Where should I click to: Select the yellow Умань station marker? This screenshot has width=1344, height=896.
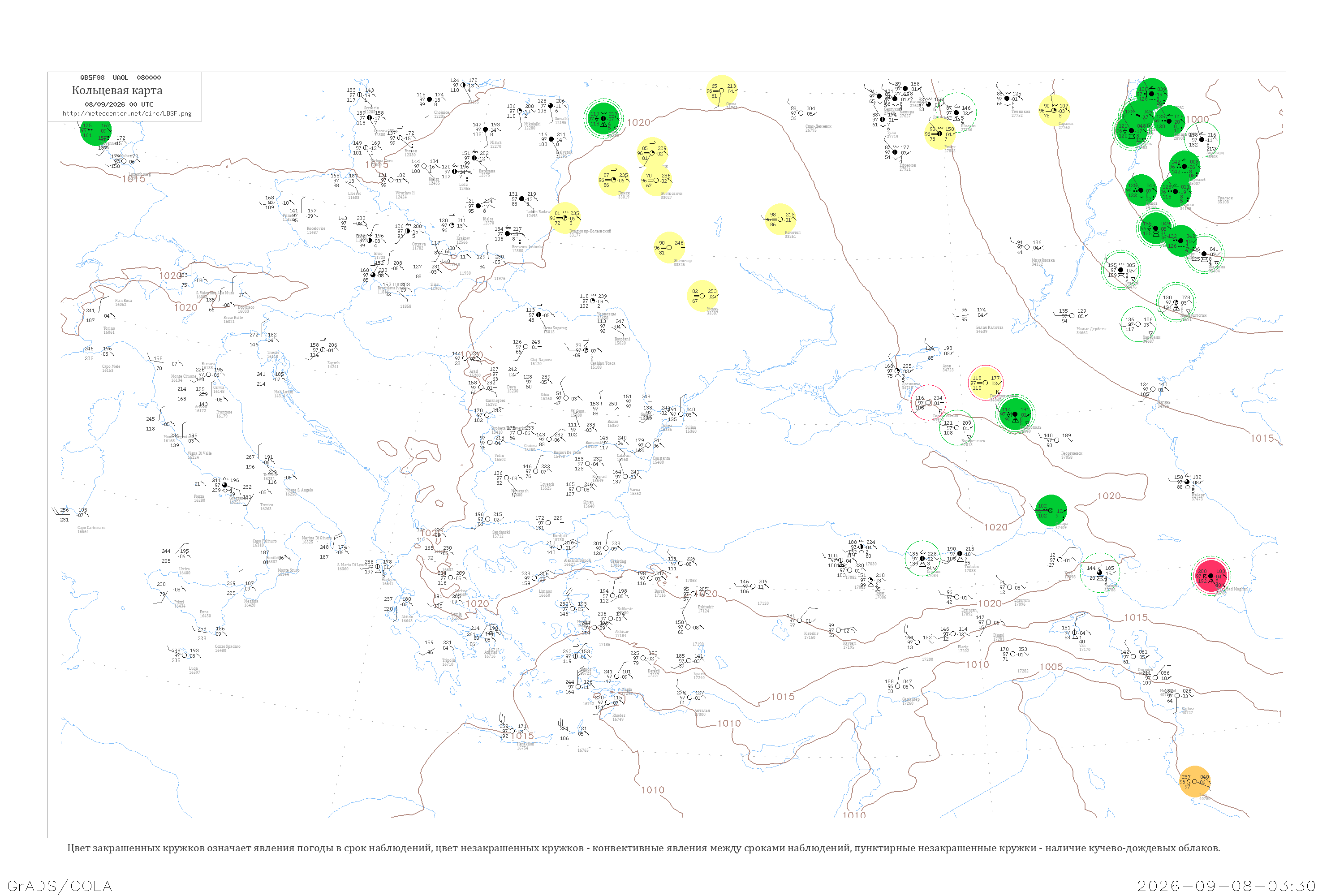(x=702, y=296)
